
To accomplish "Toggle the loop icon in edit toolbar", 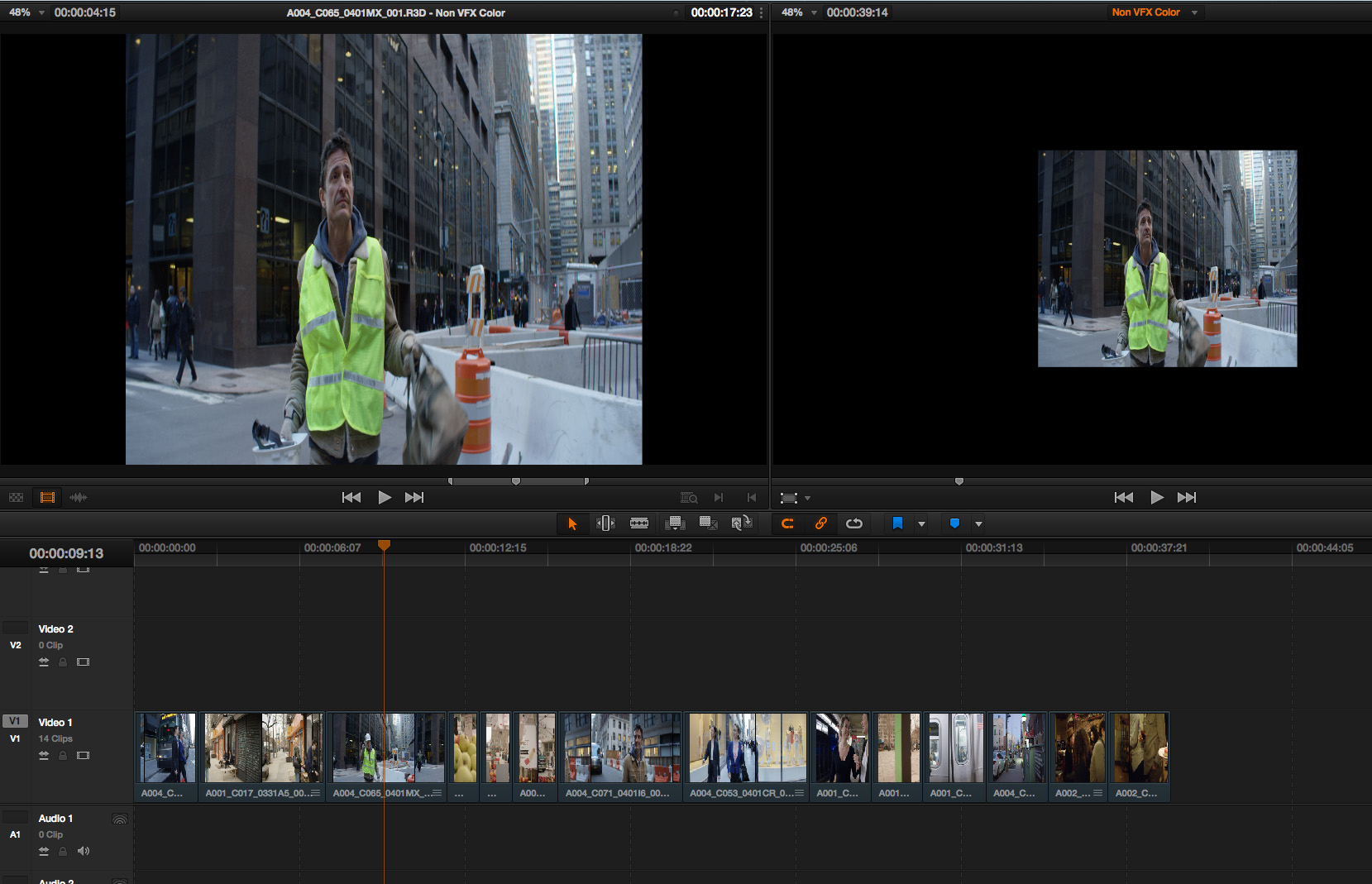I will [x=854, y=523].
